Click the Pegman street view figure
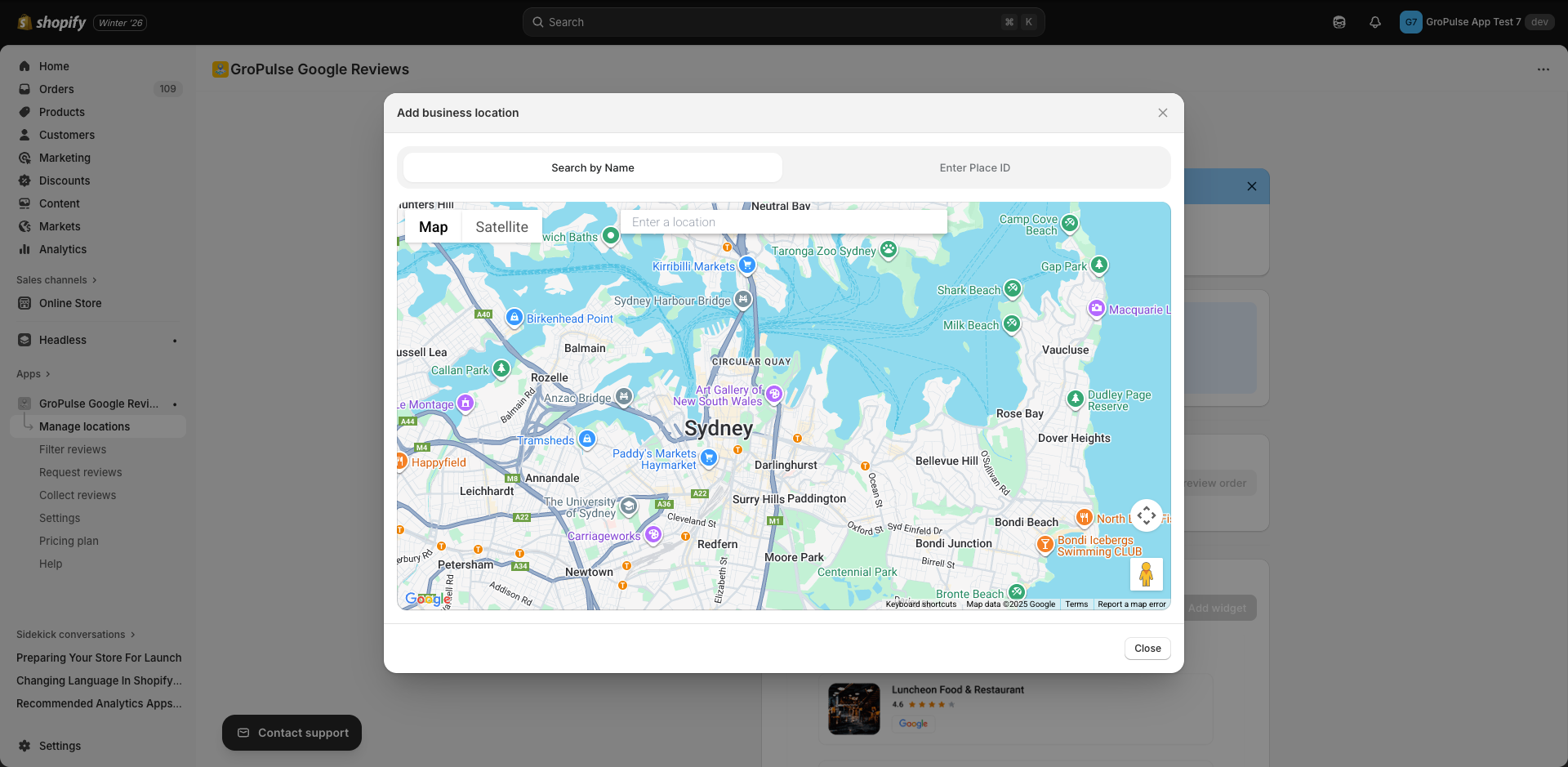This screenshot has height=767, width=1568. [1146, 574]
